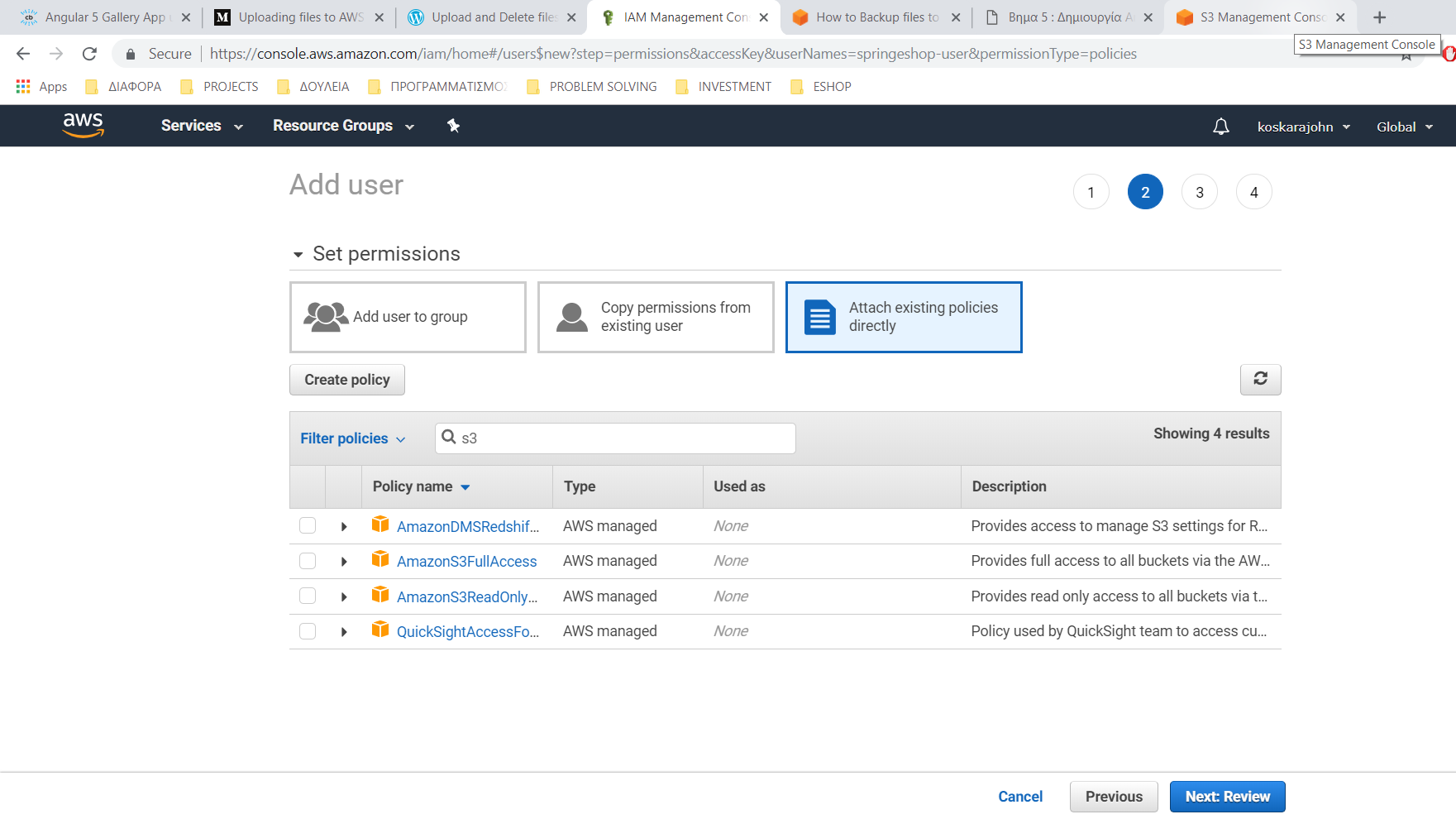The height and width of the screenshot is (819, 1456).
Task: Check the AmazonDMSRedshift policy checkbox
Action: click(x=308, y=525)
